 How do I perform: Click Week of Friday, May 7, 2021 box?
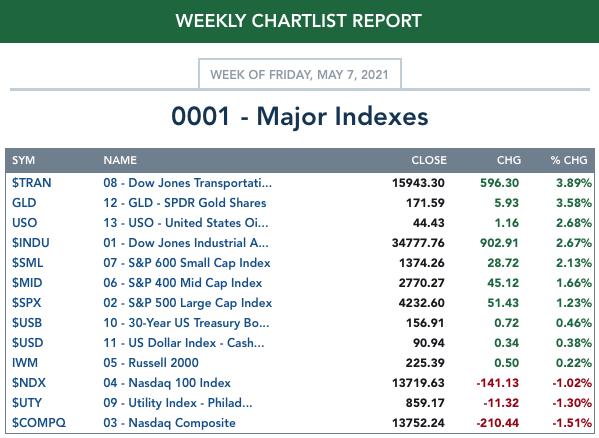(300, 74)
